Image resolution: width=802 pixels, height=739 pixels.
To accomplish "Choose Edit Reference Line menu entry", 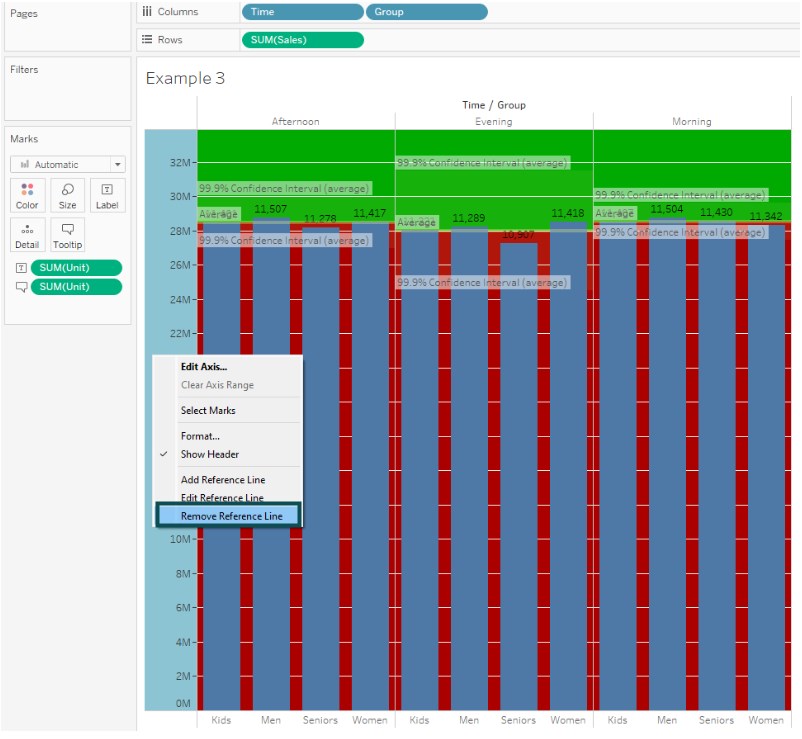I will point(222,497).
